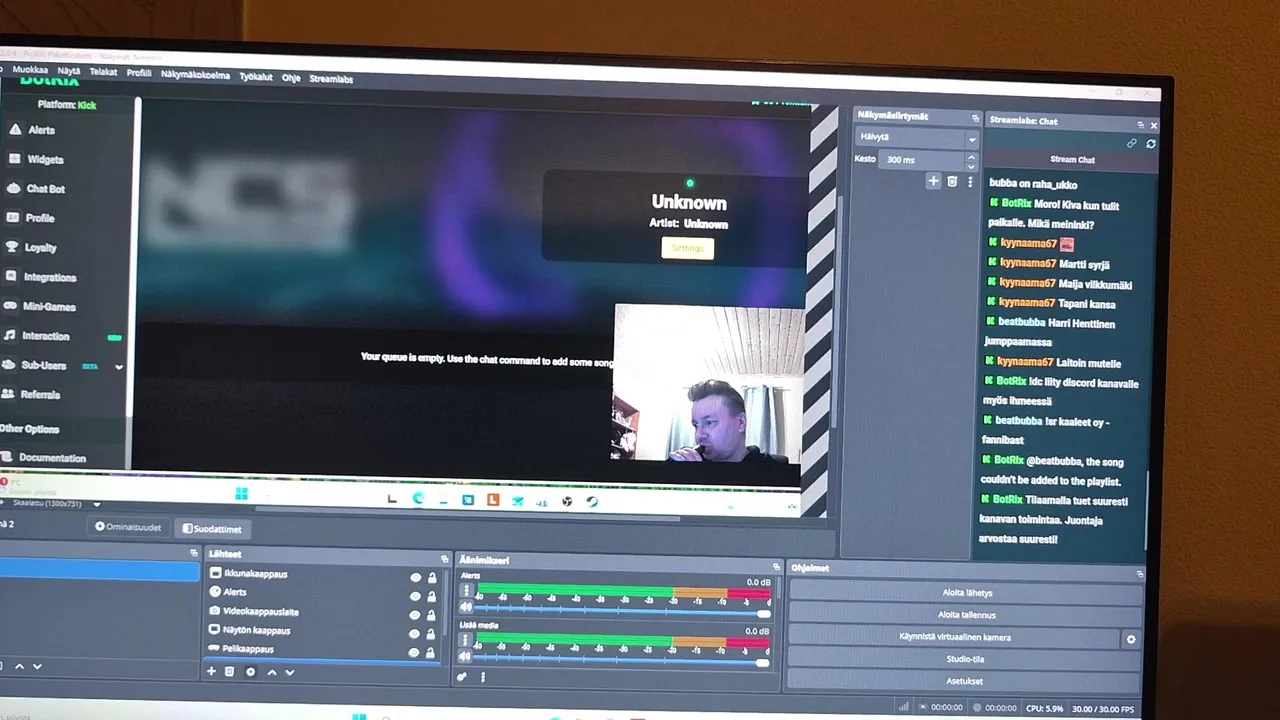Hide the Pelikaappaus source
1280x720 pixels.
415,651
